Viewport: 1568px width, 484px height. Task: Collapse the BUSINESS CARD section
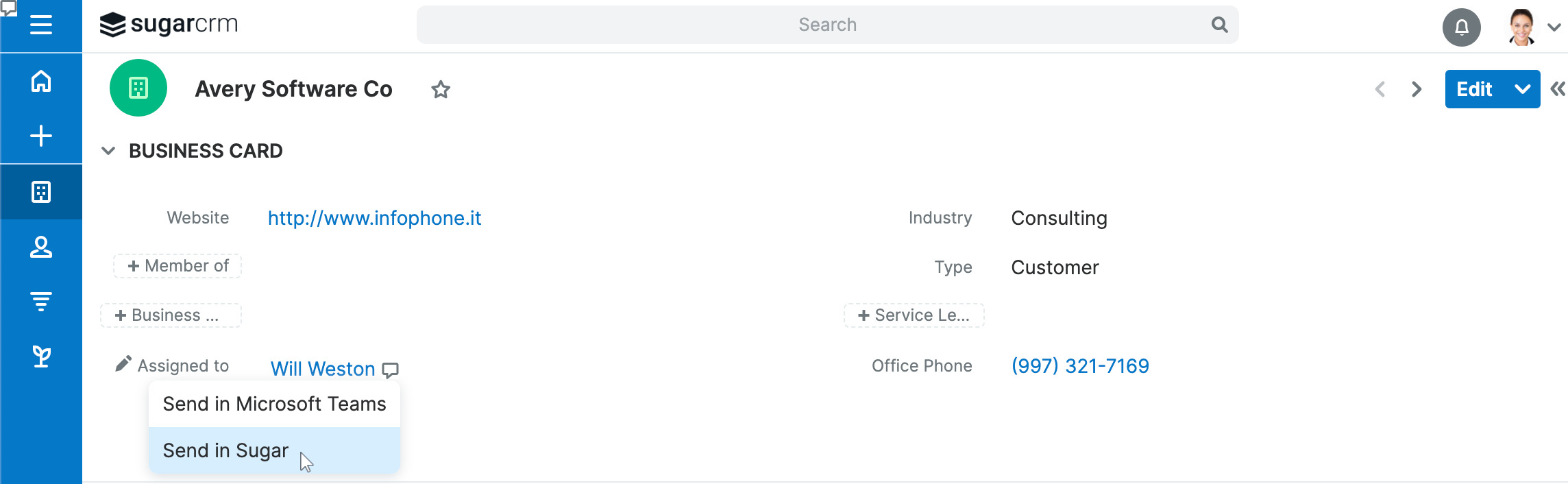click(x=108, y=151)
